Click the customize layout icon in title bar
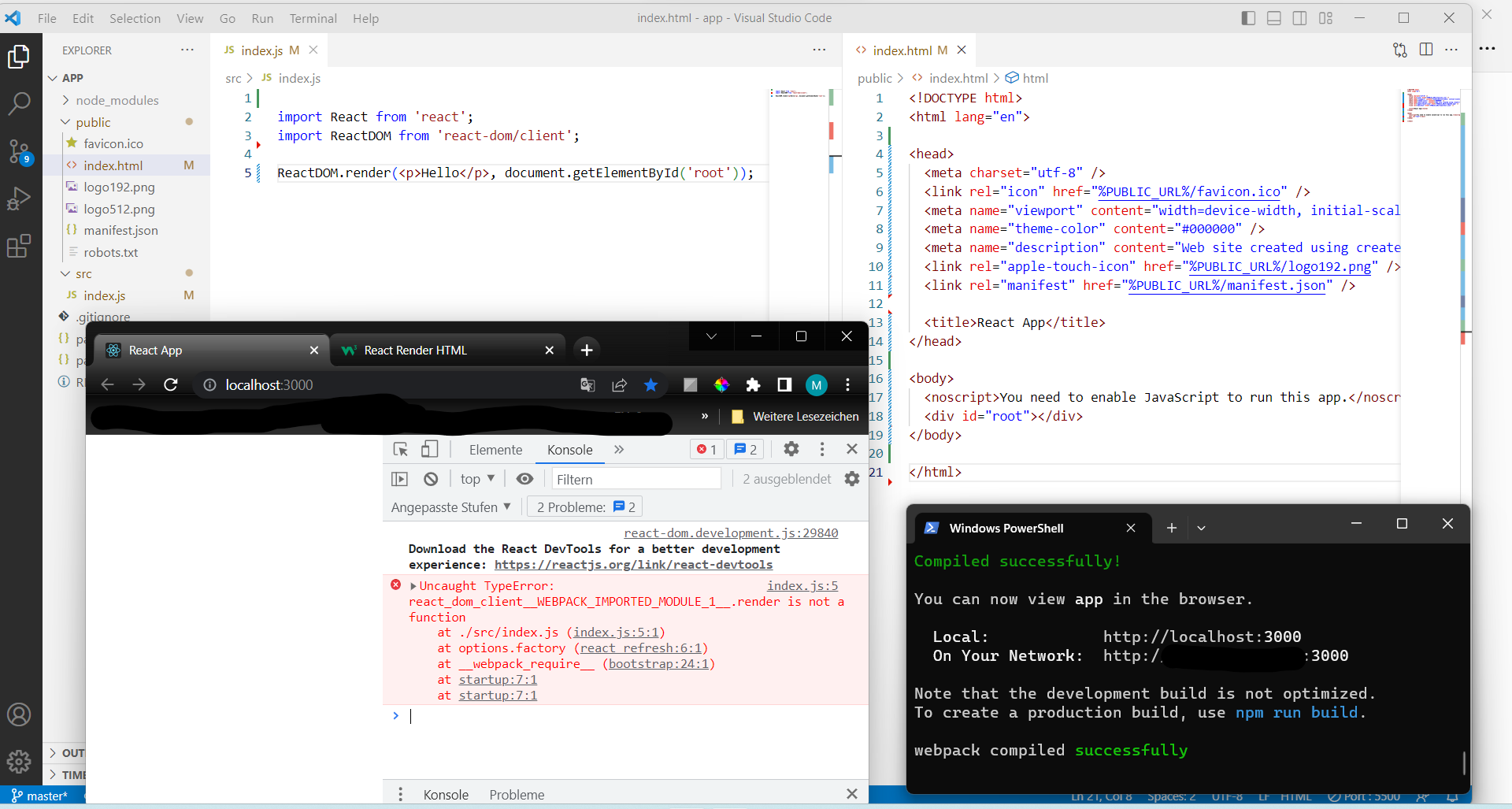1512x809 pixels. click(x=1326, y=17)
